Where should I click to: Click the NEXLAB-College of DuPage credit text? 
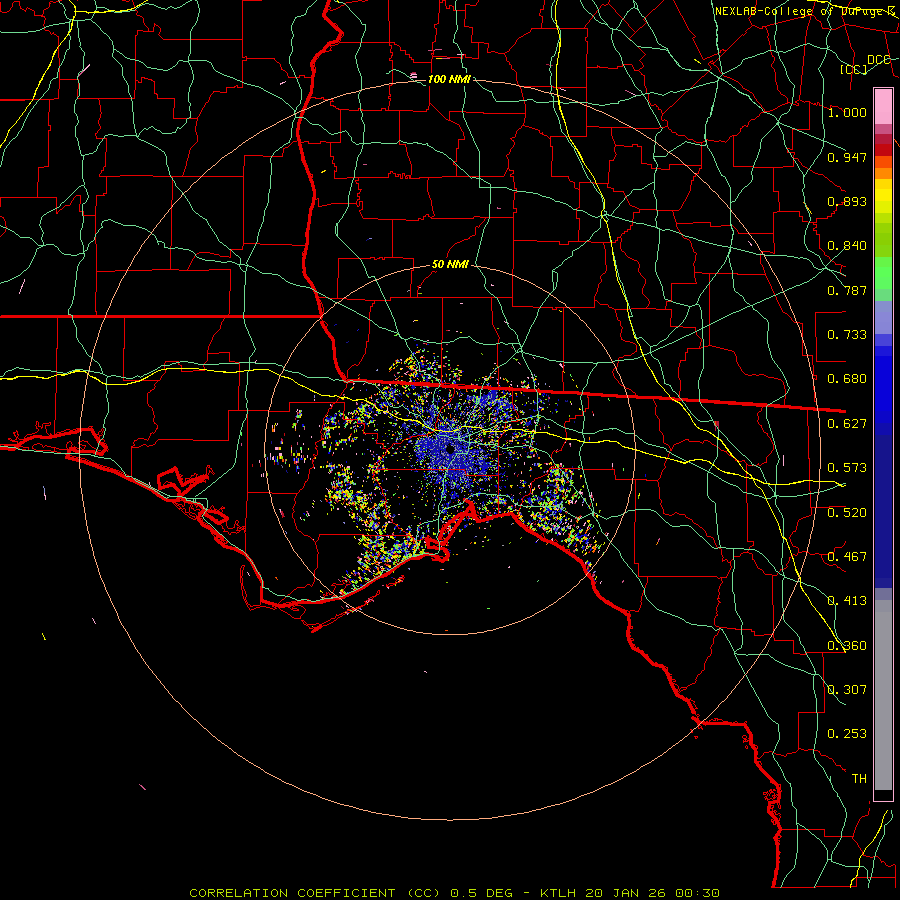pos(805,11)
